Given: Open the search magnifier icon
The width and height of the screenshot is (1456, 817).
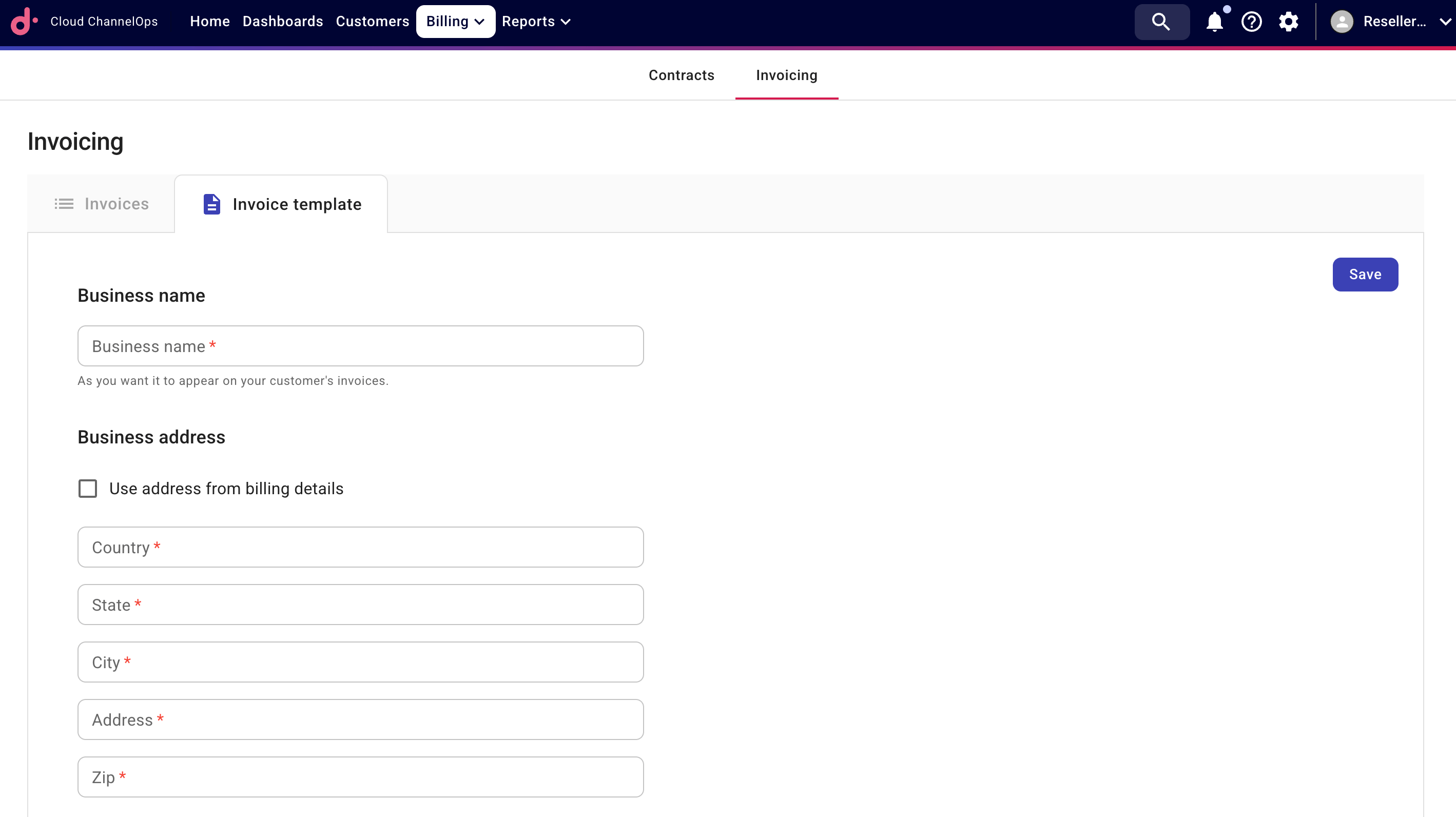Looking at the screenshot, I should (x=1161, y=22).
